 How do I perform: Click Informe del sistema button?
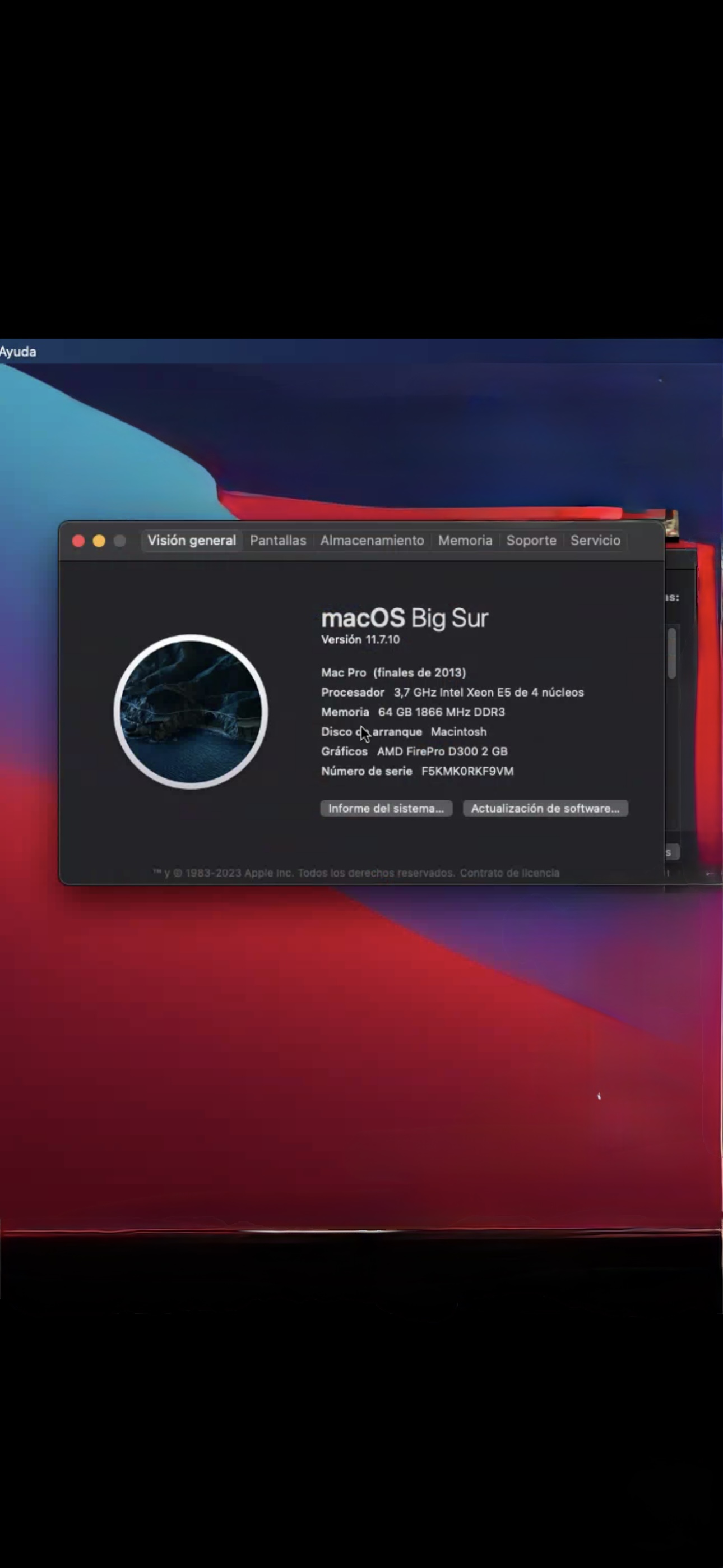pyautogui.click(x=387, y=808)
